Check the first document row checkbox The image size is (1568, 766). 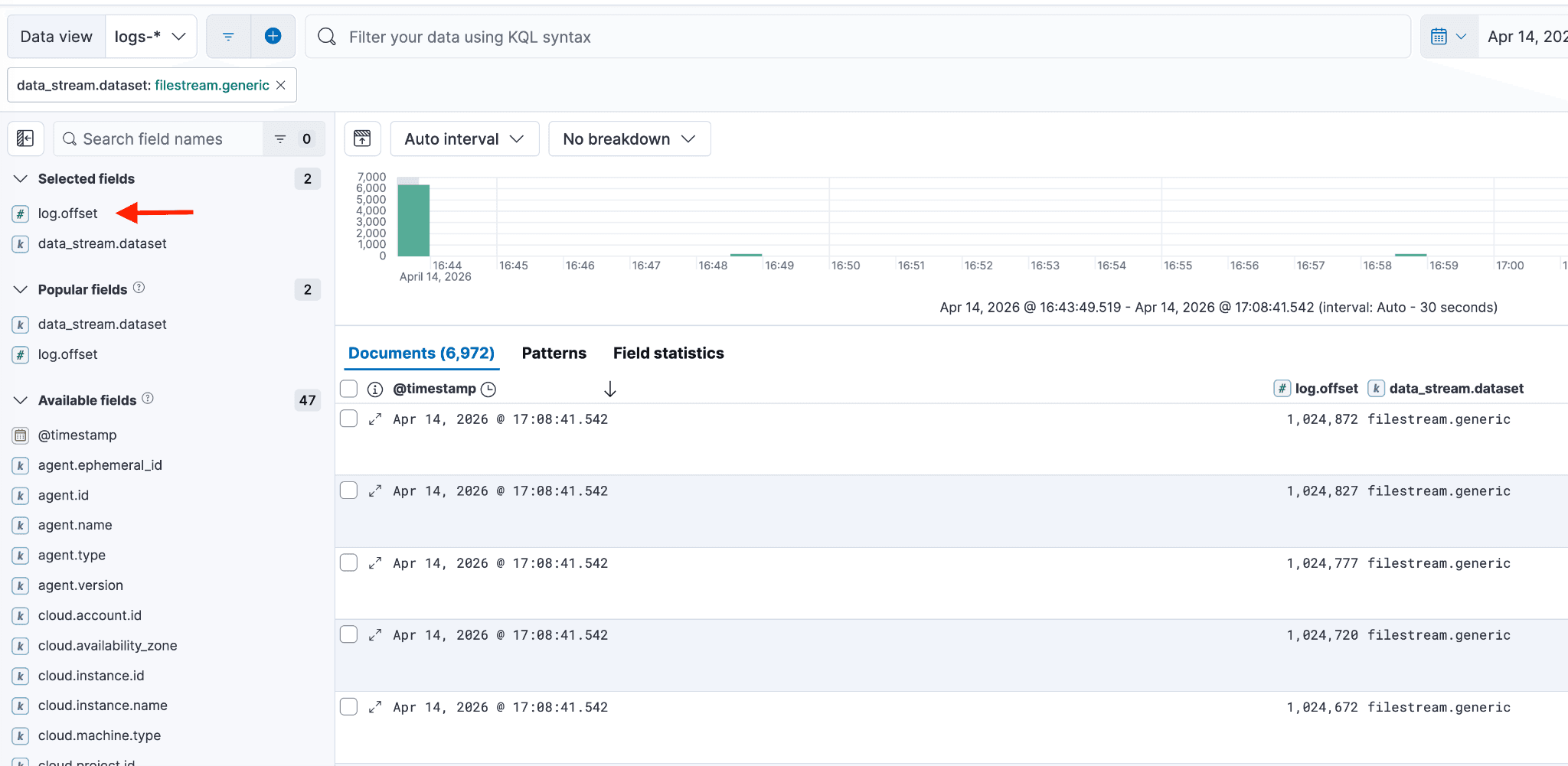[349, 419]
